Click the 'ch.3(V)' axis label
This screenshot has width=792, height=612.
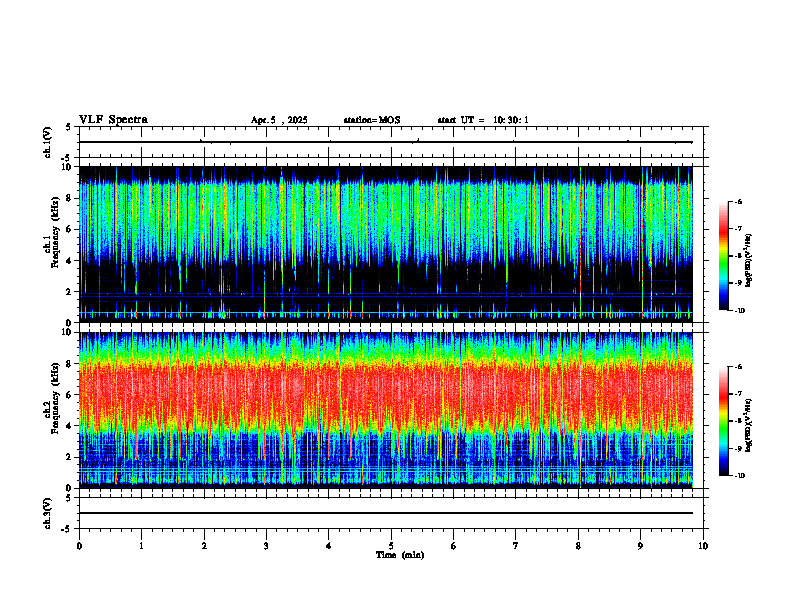point(48,513)
